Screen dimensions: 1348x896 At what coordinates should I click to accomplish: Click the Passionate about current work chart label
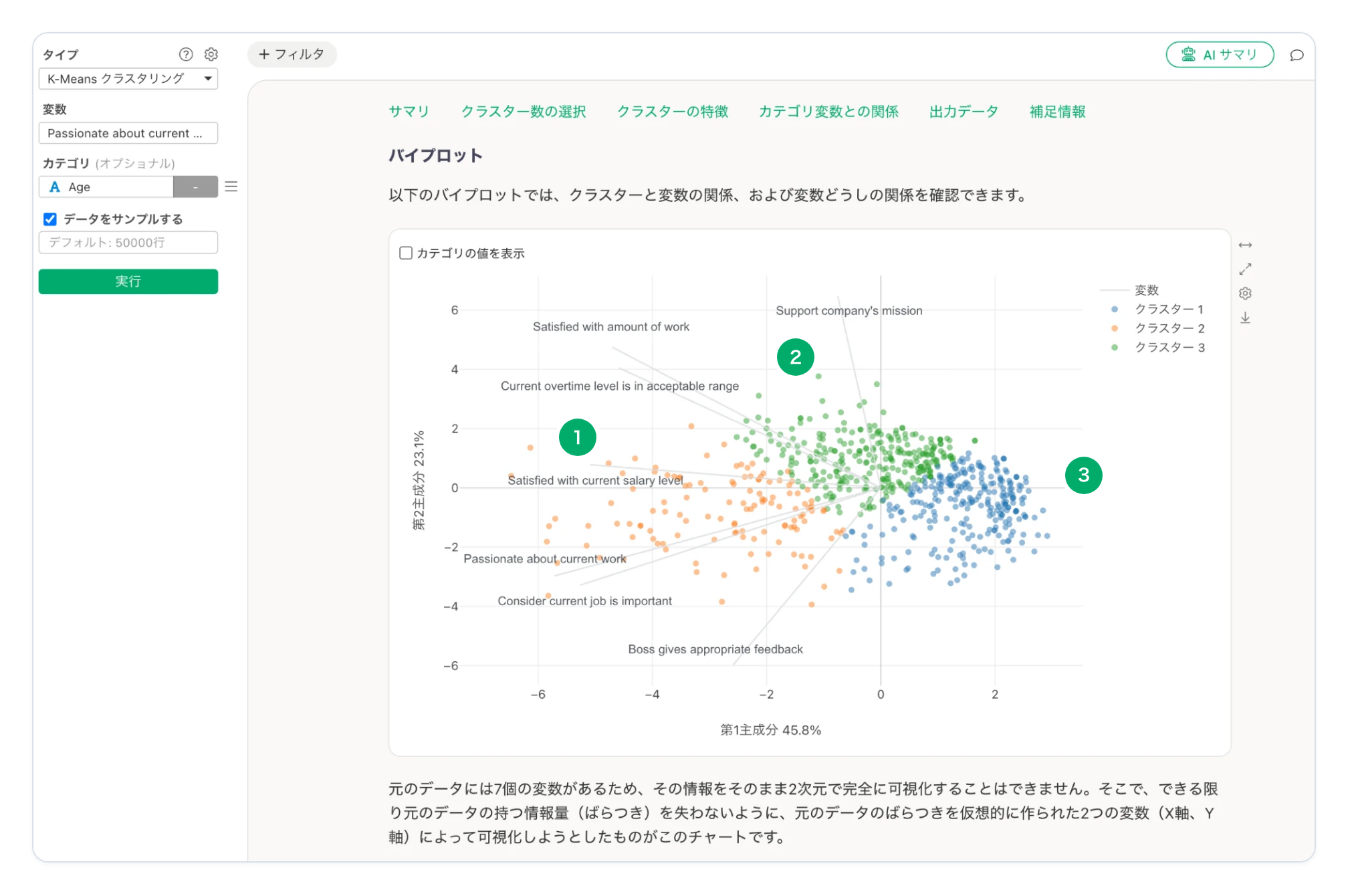(x=545, y=559)
